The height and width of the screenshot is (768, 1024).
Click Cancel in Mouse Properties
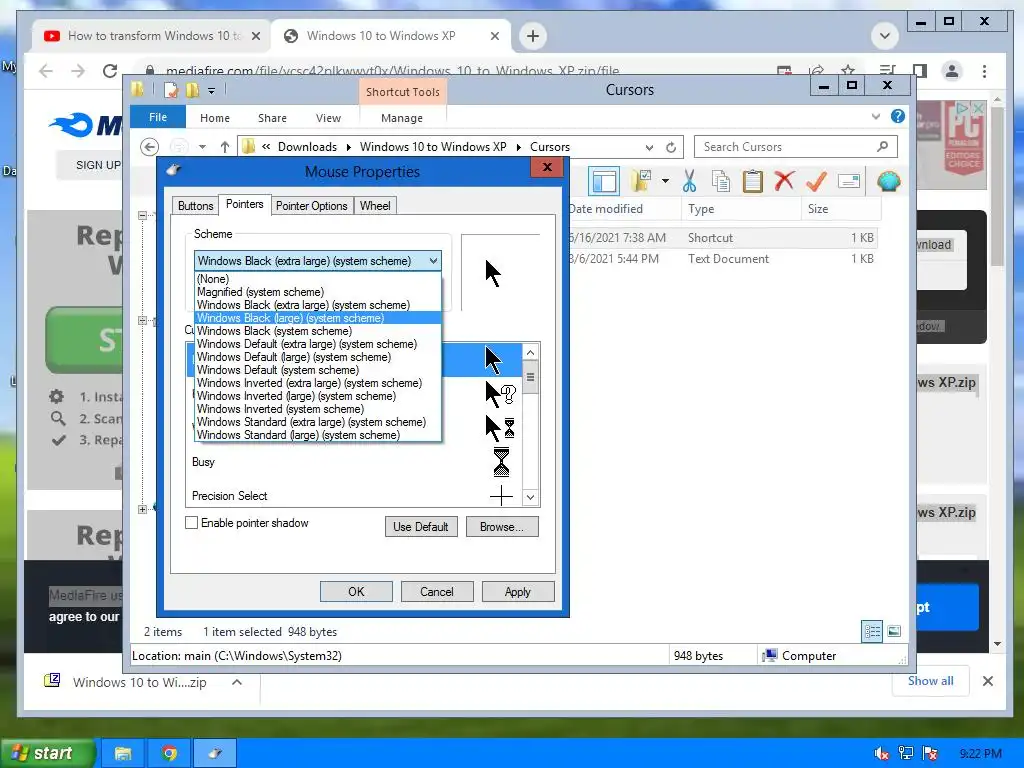coord(437,592)
